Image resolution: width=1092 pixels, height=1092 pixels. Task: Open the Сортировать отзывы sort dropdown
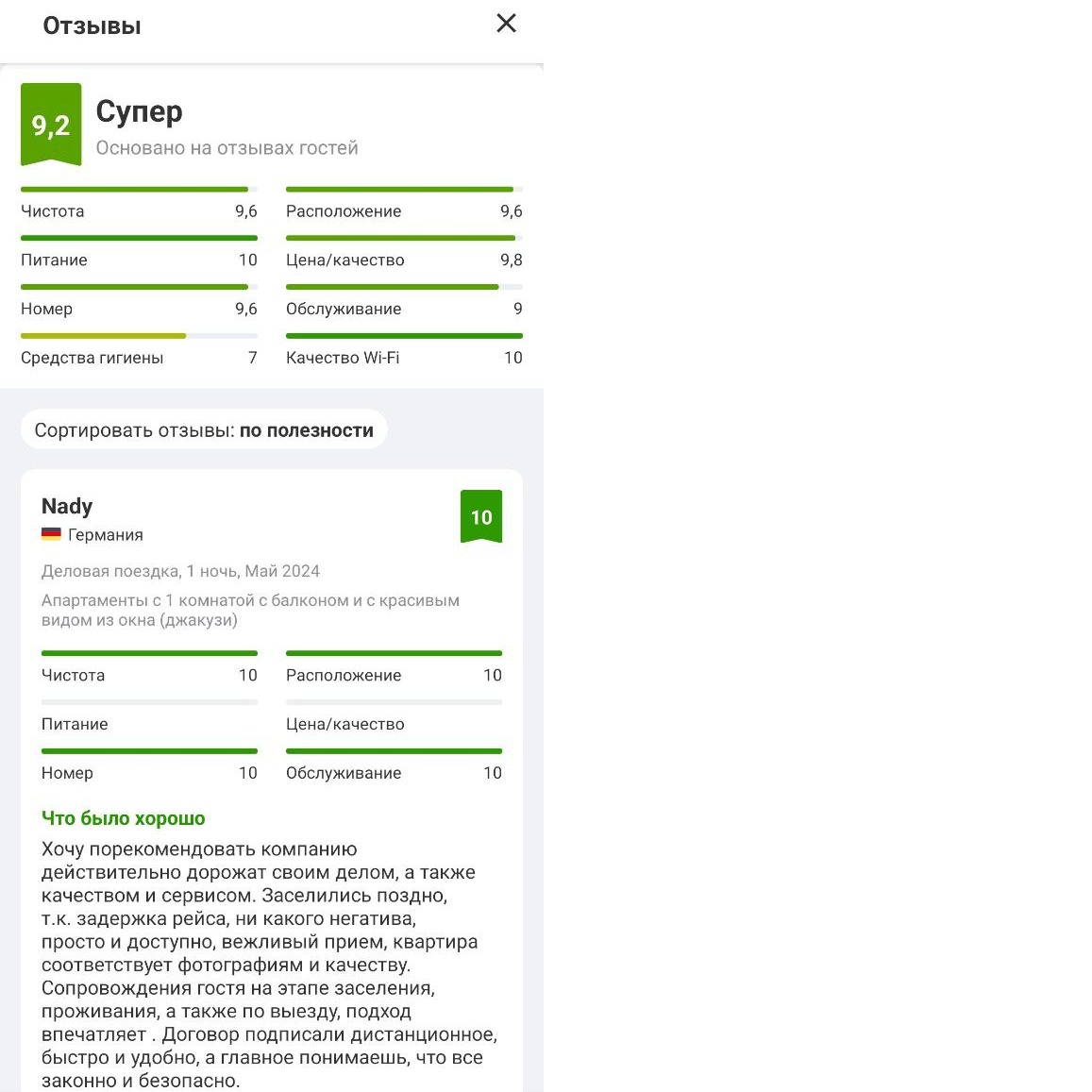204,430
